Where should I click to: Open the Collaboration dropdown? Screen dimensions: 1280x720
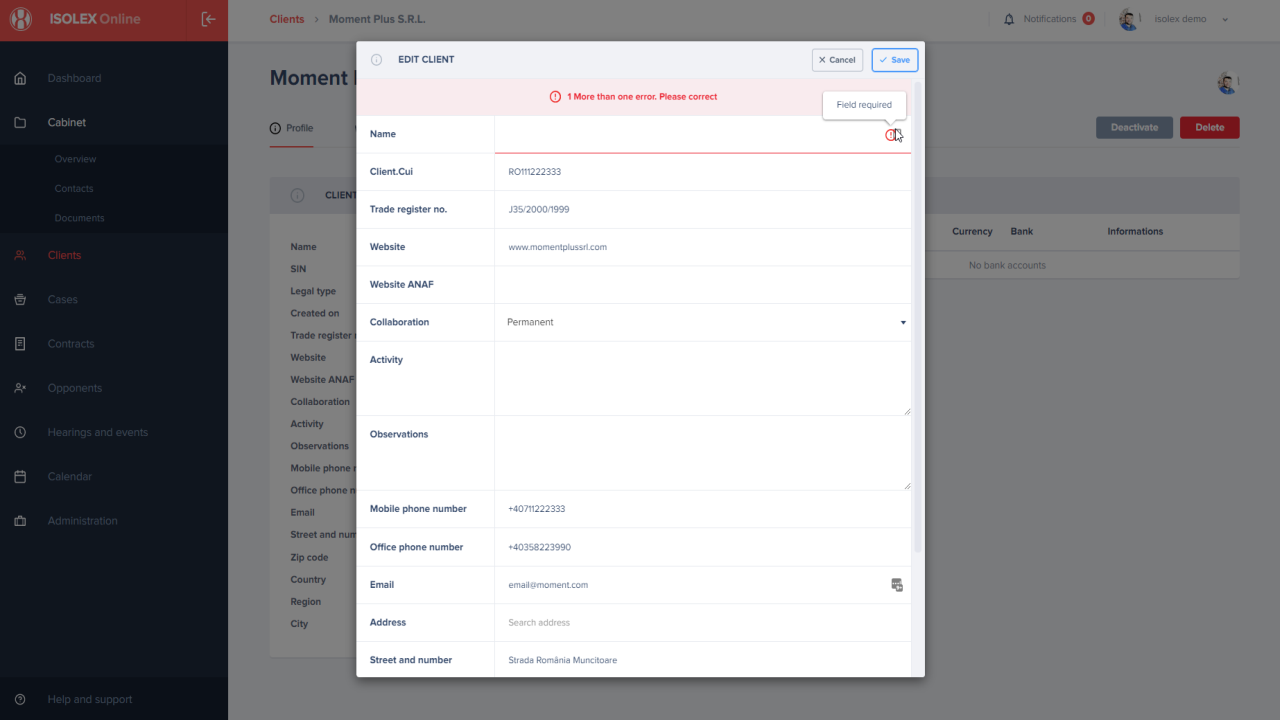click(703, 322)
